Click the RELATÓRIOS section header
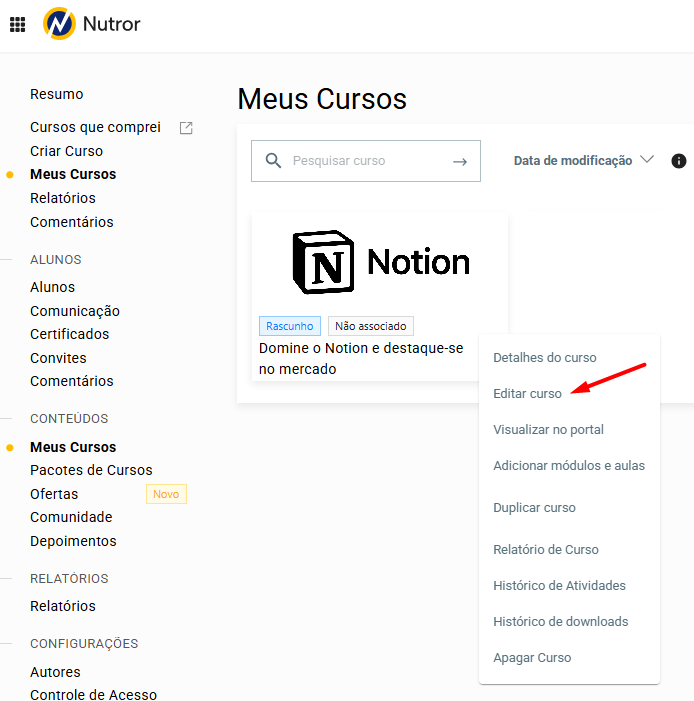The height and width of the screenshot is (701, 694). coord(69,579)
